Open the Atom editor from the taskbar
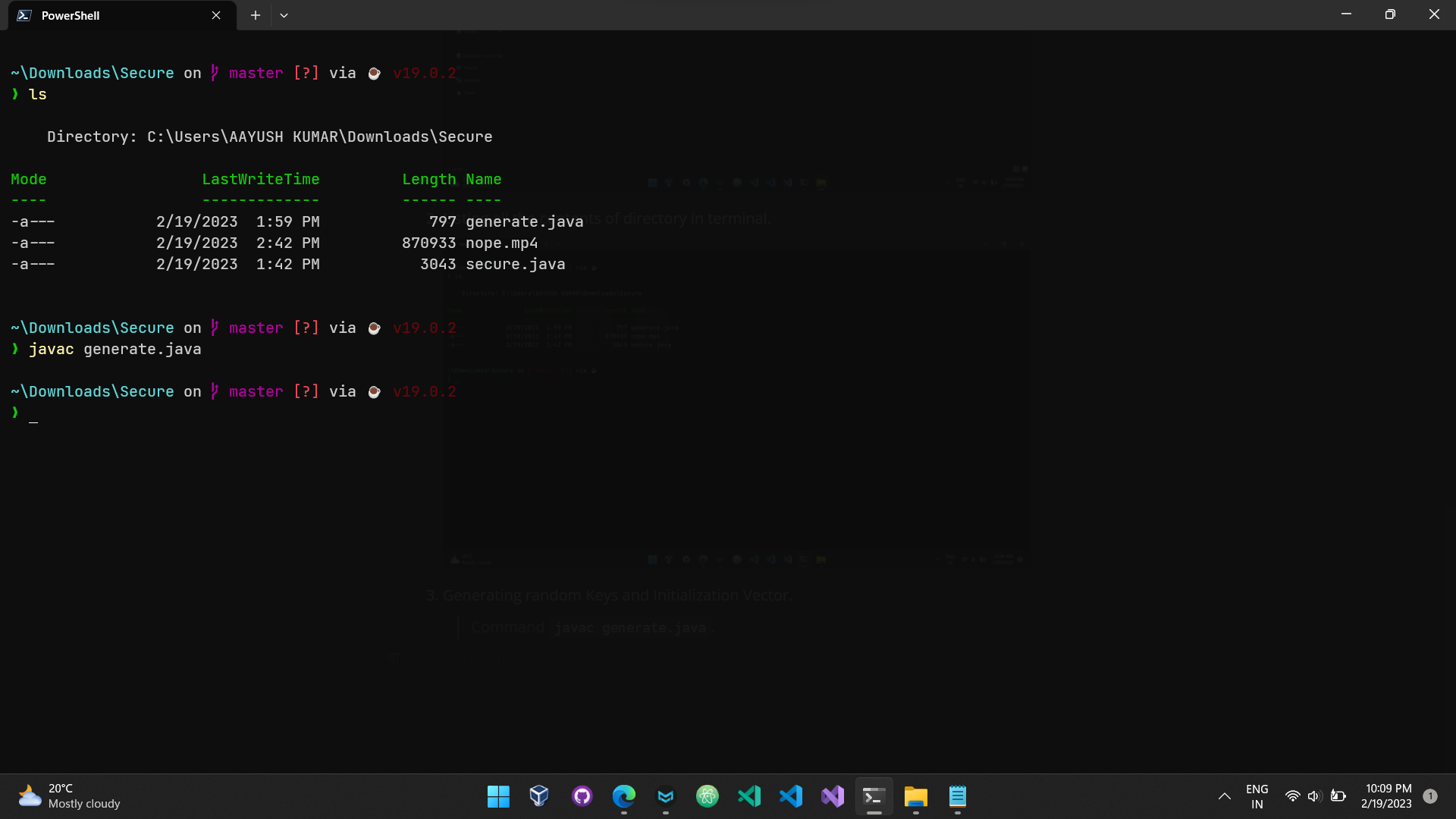The width and height of the screenshot is (1456, 819). coord(708,796)
